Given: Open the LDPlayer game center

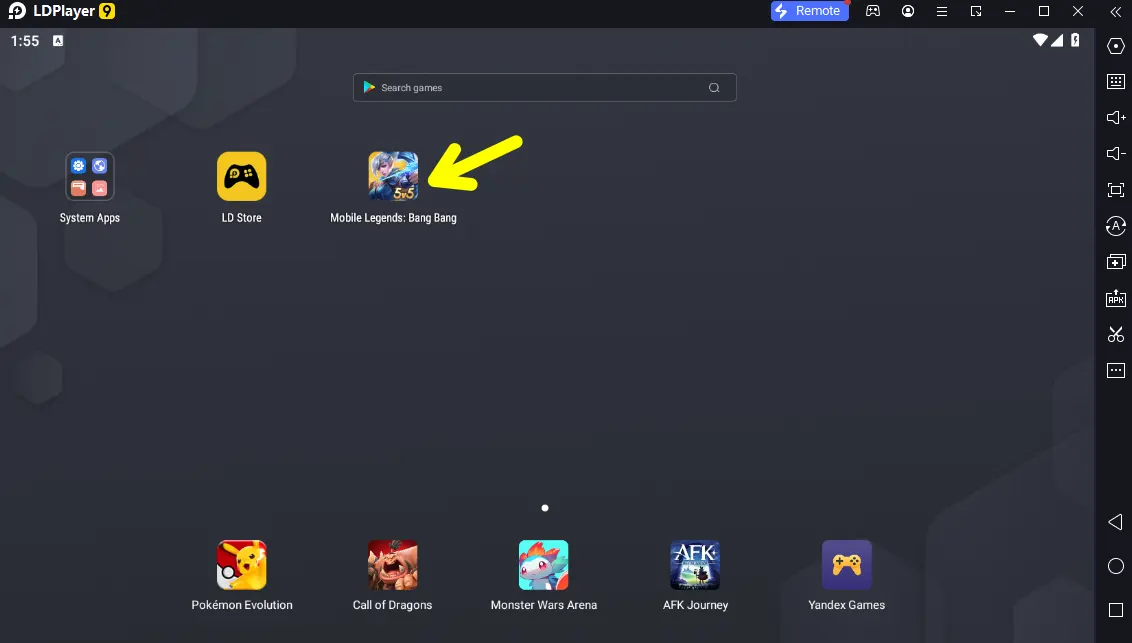Looking at the screenshot, I should pos(873,11).
